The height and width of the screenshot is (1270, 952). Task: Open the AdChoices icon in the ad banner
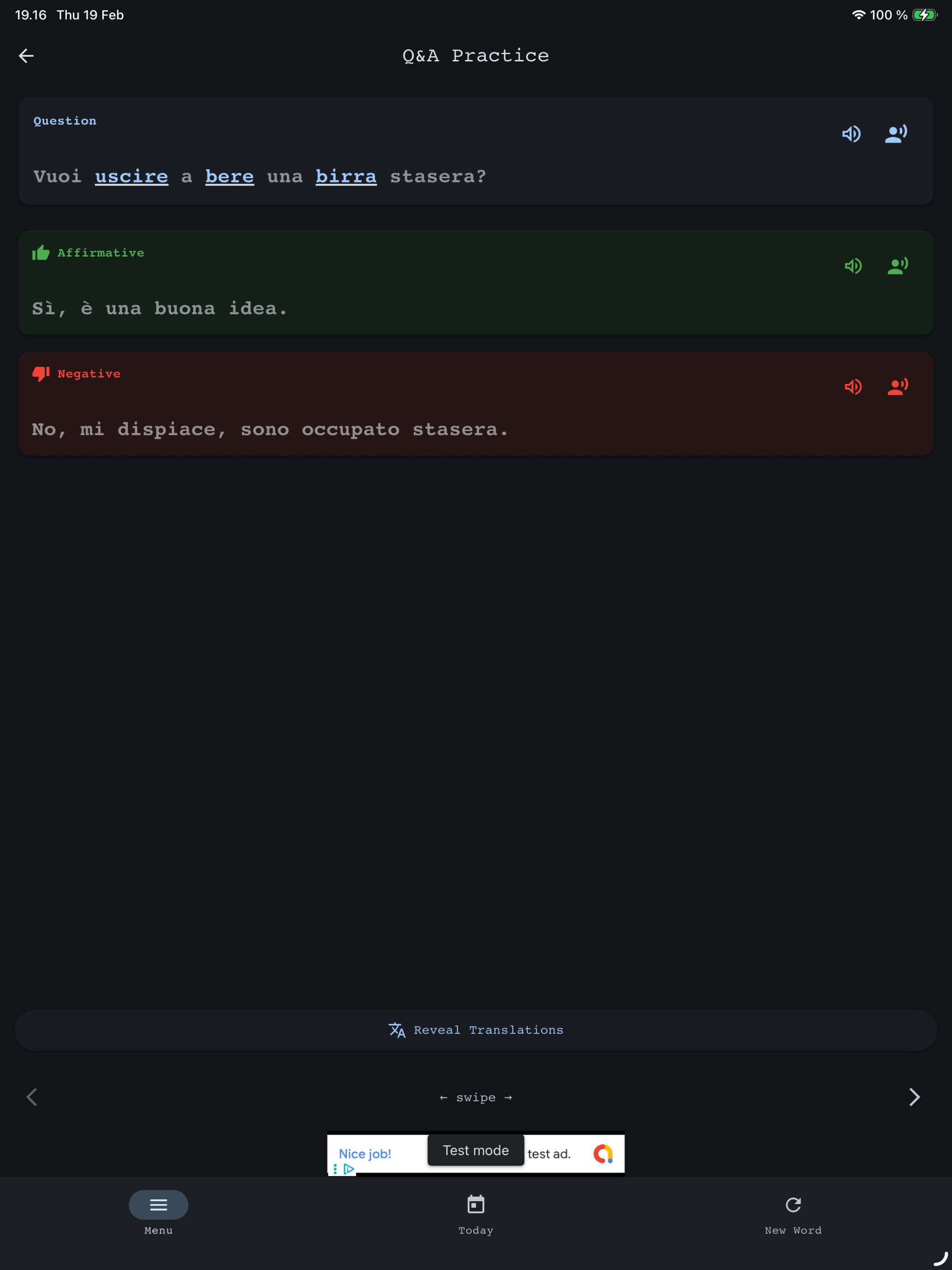348,1168
